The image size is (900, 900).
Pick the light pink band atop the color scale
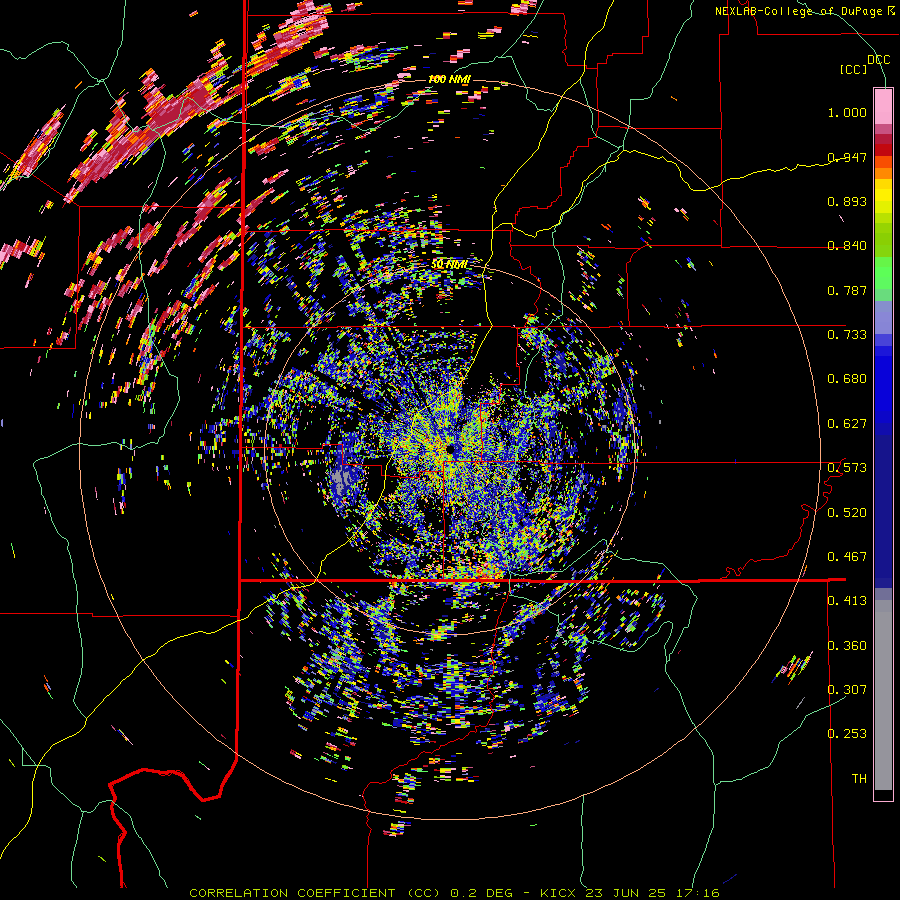click(x=883, y=106)
